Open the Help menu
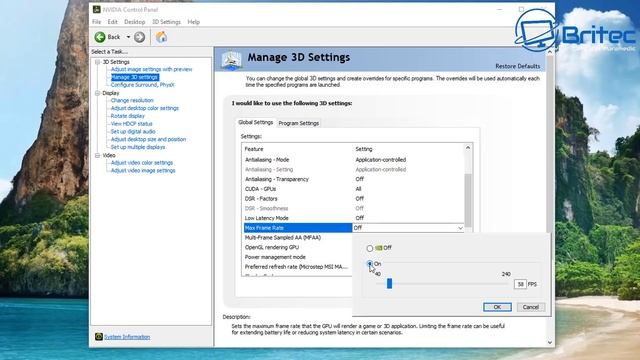Viewport: 640px width, 360px height. tap(194, 22)
